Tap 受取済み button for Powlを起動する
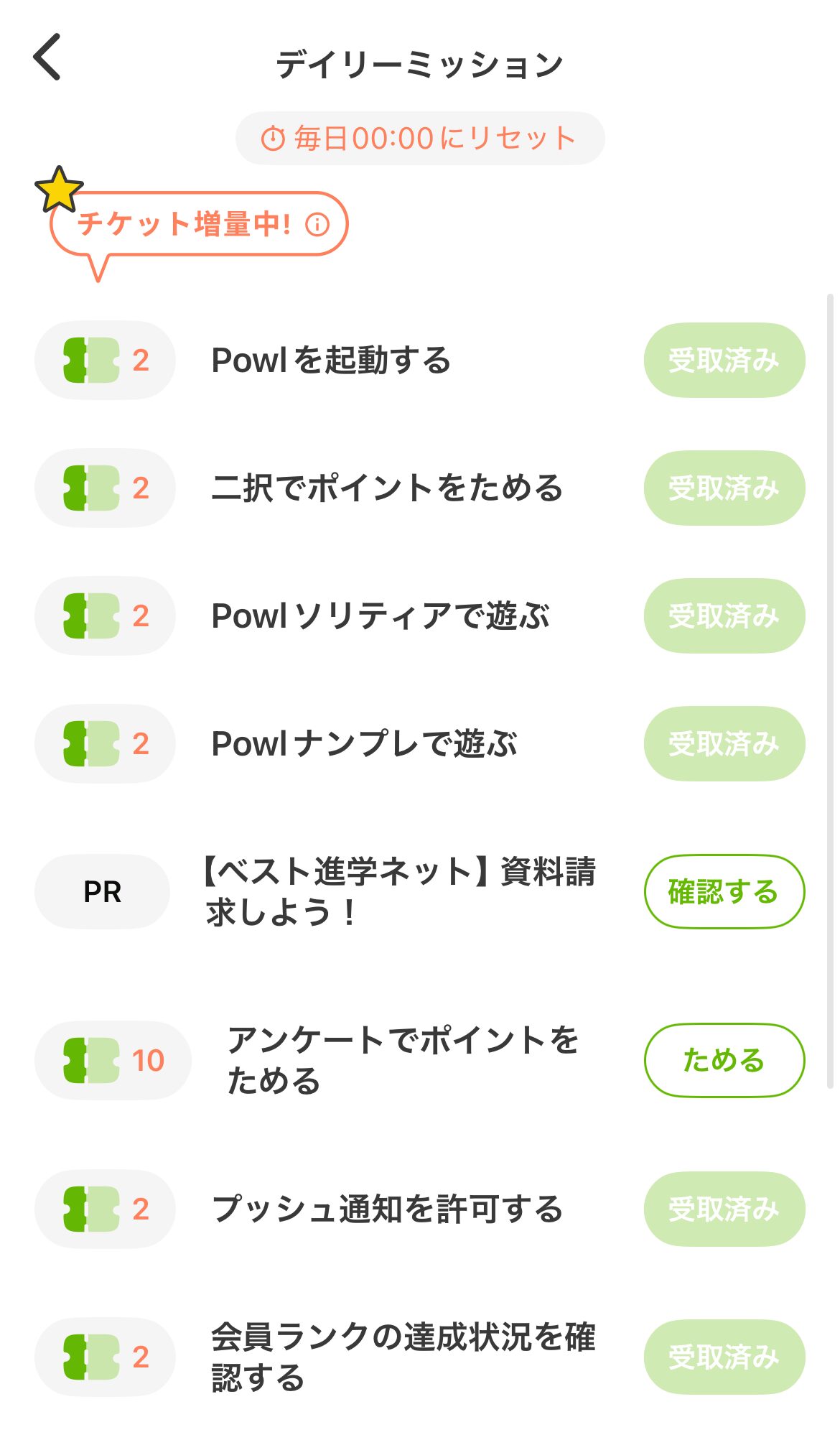This screenshot has width=840, height=1440. pyautogui.click(x=724, y=360)
